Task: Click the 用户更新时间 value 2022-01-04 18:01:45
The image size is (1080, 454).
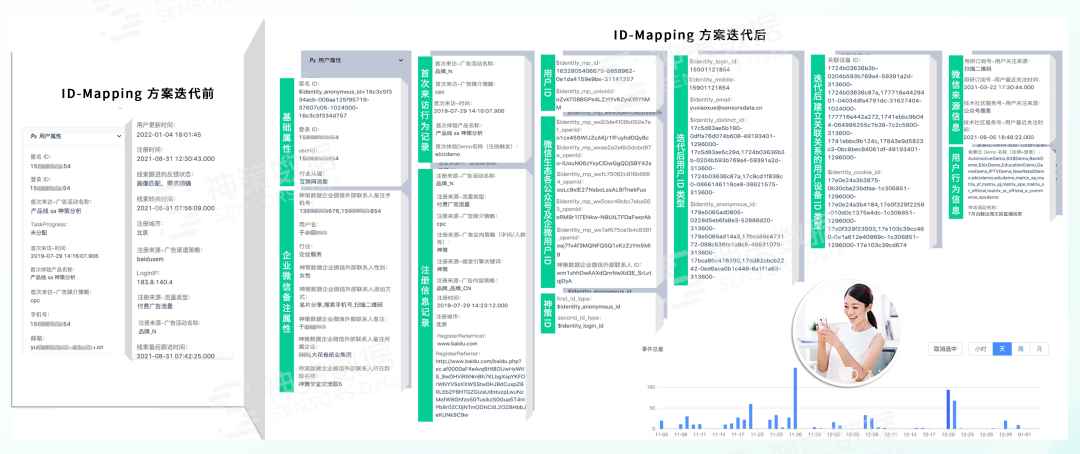Action: 169,134
